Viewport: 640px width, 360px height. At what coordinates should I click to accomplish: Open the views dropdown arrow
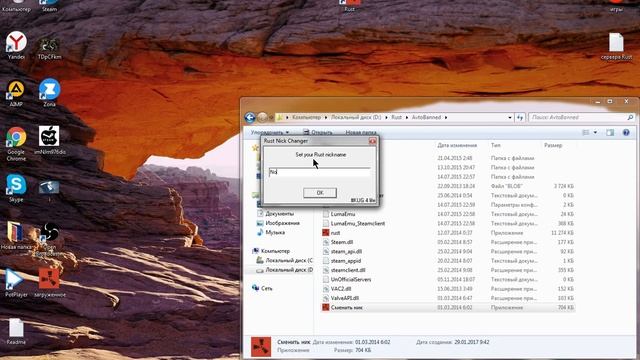coord(595,133)
